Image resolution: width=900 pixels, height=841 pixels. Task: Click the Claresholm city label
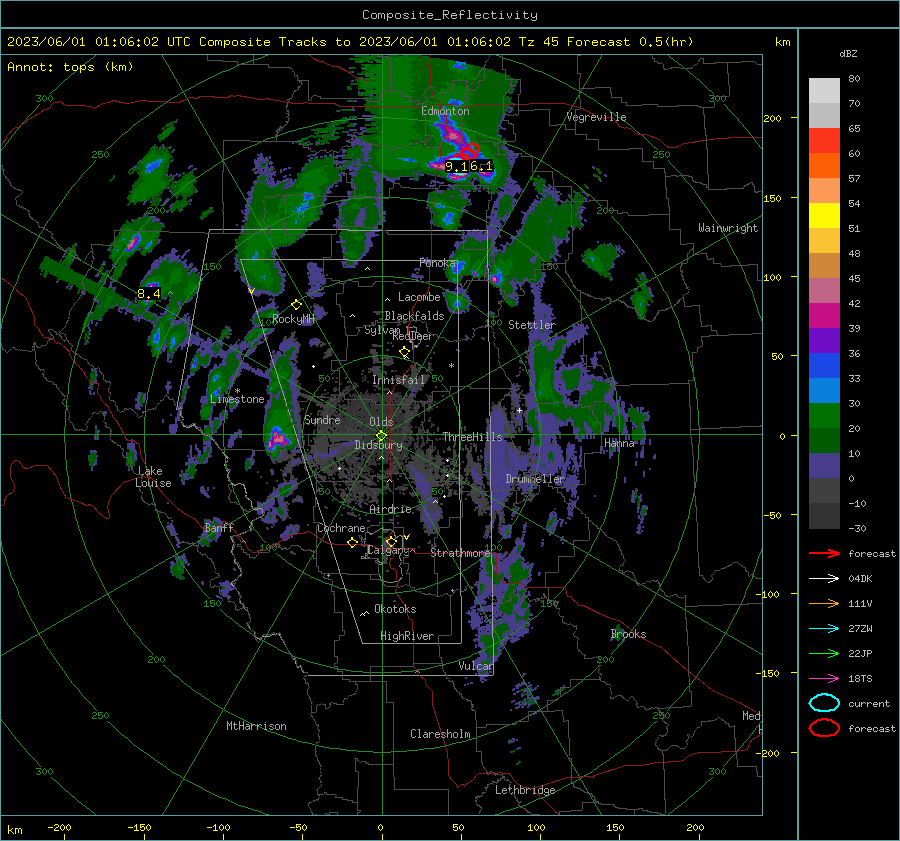[x=440, y=734]
